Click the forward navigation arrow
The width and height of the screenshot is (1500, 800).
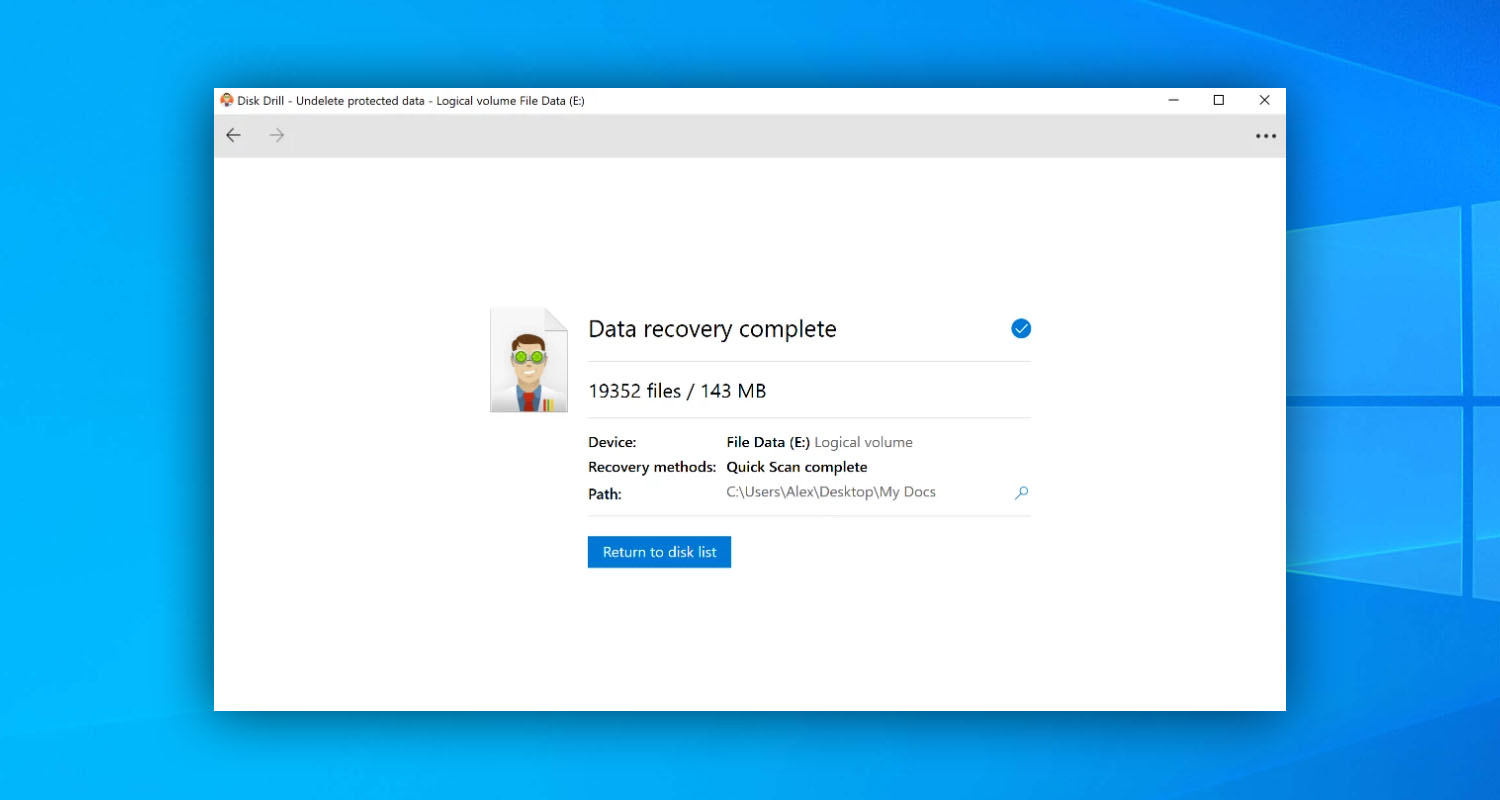[x=277, y=135]
